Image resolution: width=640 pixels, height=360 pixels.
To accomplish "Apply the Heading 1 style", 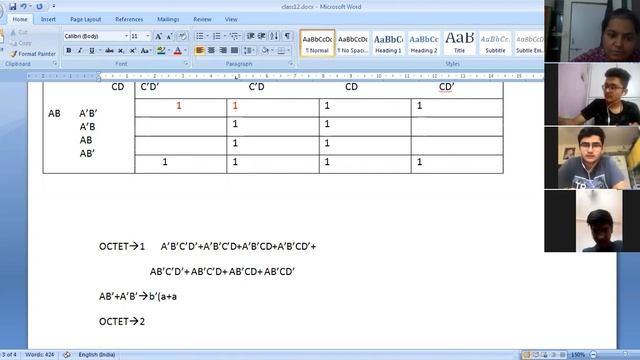I will click(388, 43).
